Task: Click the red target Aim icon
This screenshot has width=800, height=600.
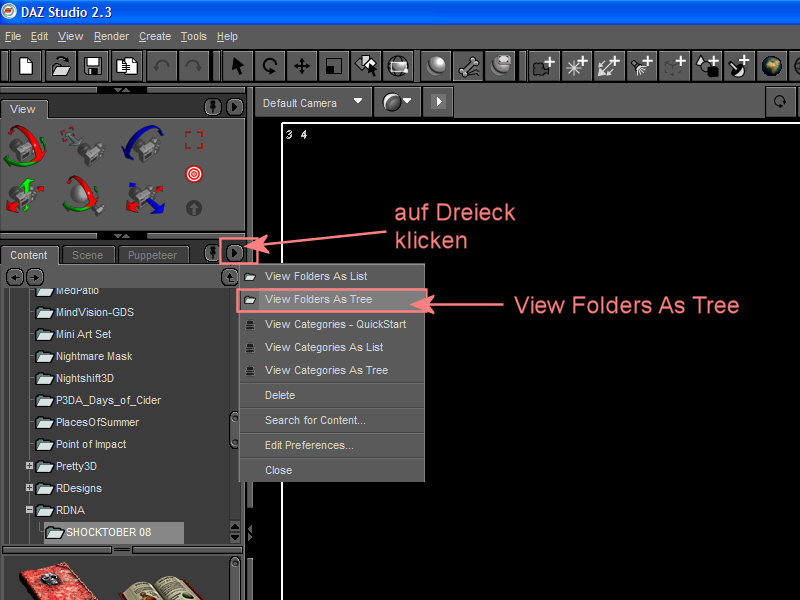Action: (194, 174)
